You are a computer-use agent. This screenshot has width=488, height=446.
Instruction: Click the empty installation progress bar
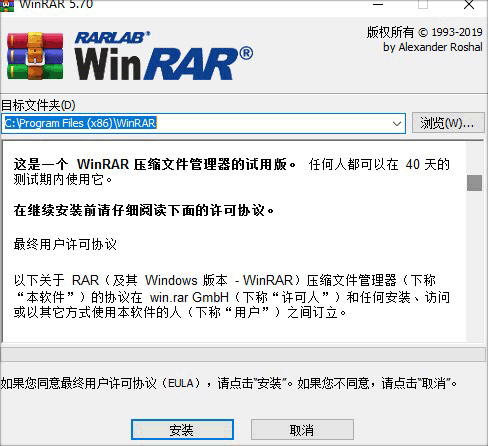pyautogui.click(x=243, y=354)
